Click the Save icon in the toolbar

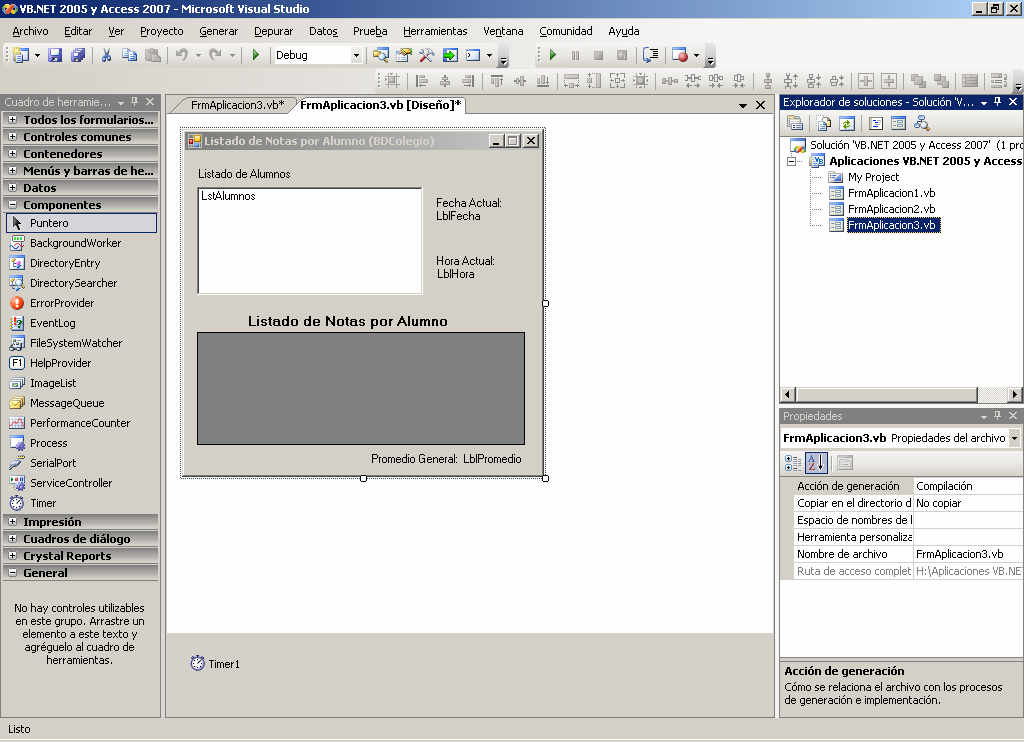[x=55, y=56]
